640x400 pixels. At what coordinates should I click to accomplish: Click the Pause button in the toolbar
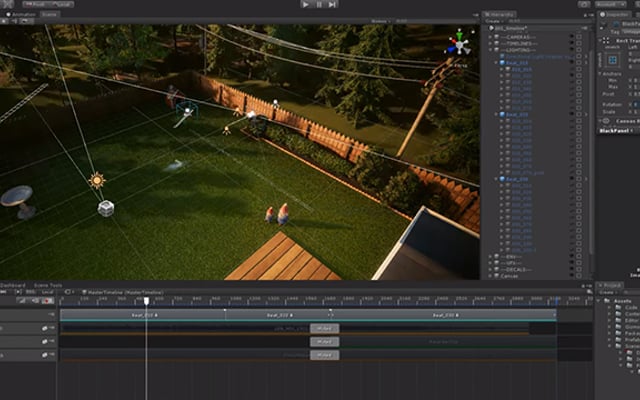(x=319, y=4)
